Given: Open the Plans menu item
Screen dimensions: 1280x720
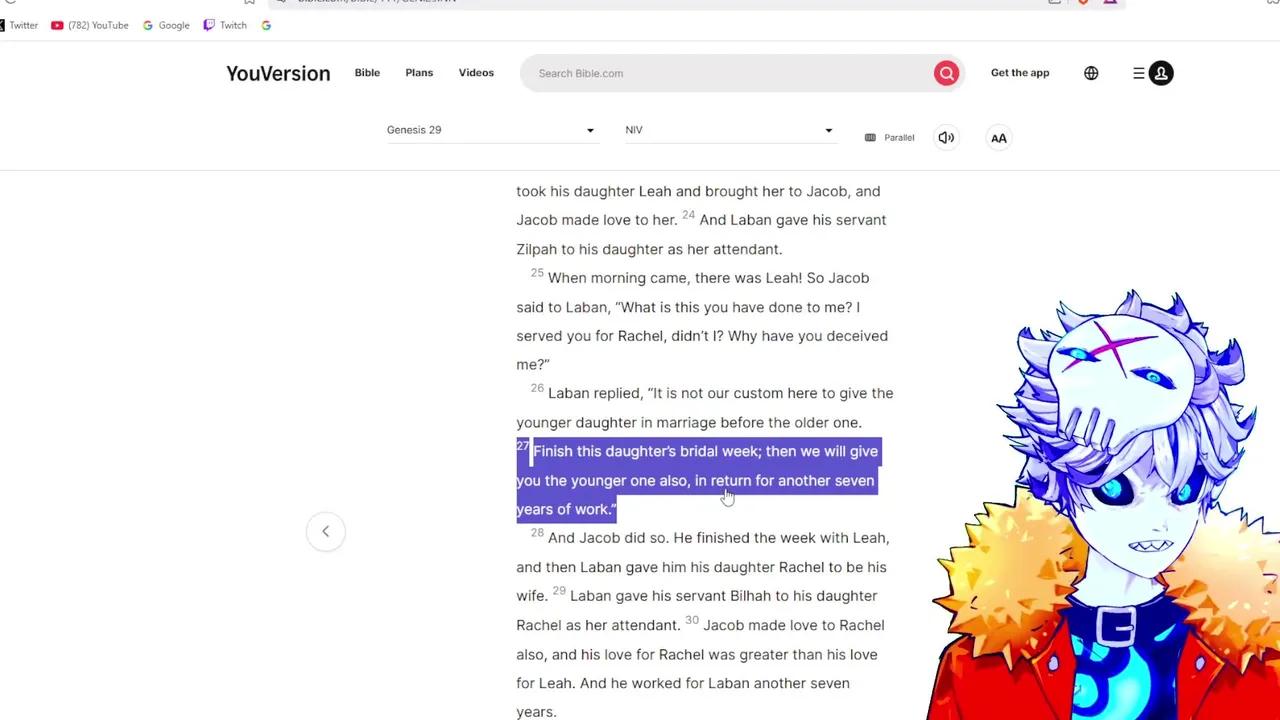Looking at the screenshot, I should pos(419,73).
